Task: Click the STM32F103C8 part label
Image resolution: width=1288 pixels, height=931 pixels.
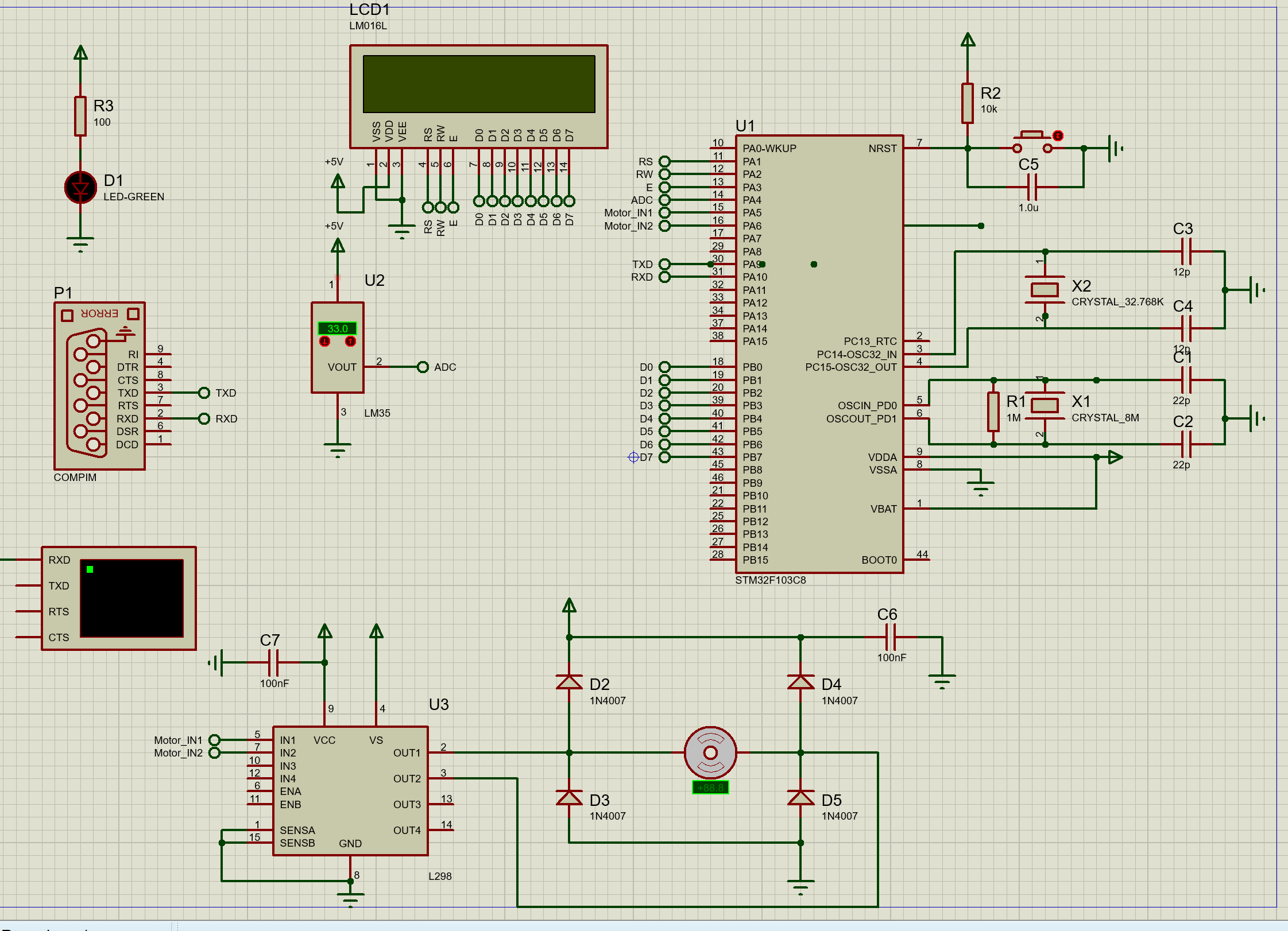Action: click(x=770, y=580)
